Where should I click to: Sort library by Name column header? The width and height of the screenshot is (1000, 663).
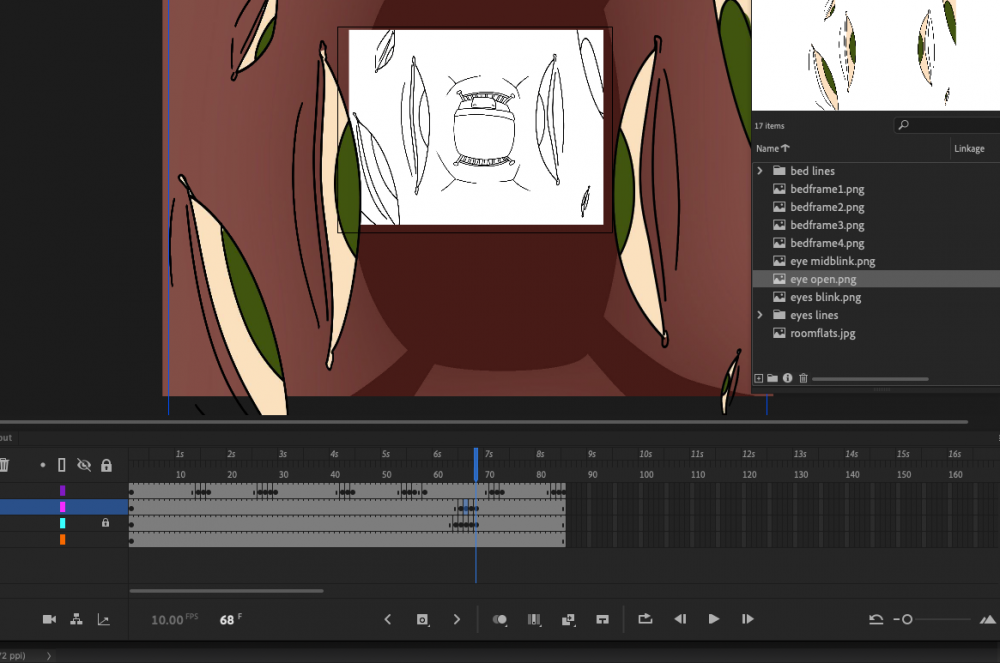pos(768,148)
